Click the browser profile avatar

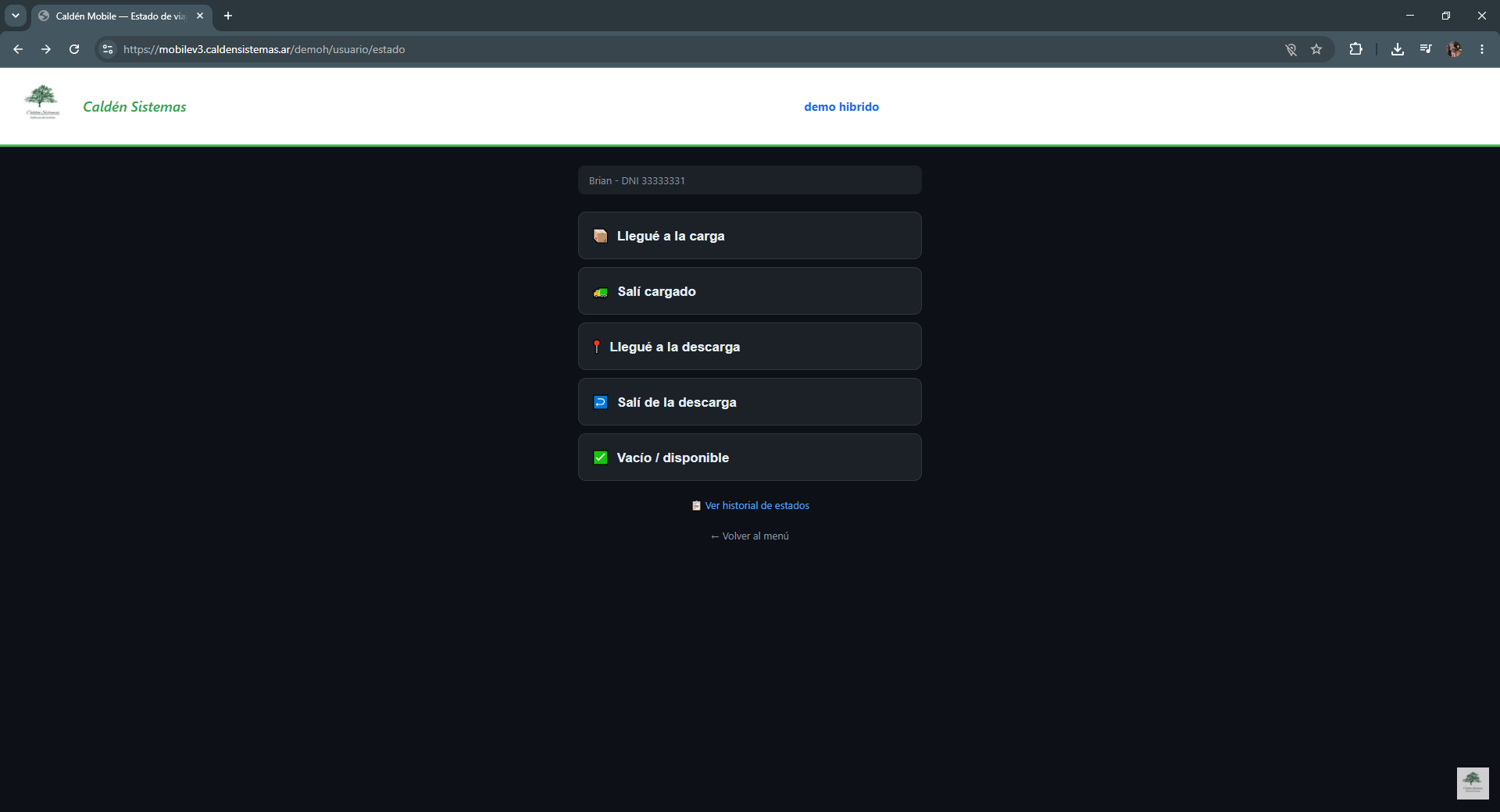(1454, 49)
